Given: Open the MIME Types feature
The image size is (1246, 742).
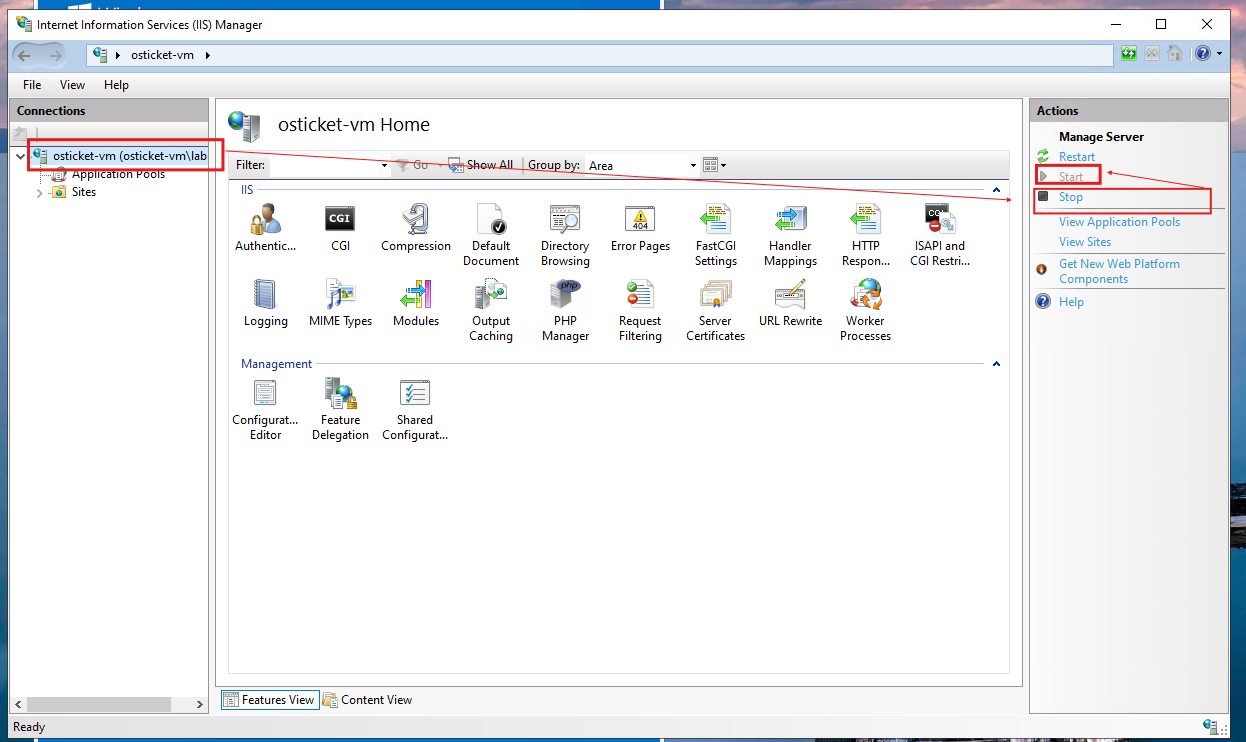Looking at the screenshot, I should point(340,304).
